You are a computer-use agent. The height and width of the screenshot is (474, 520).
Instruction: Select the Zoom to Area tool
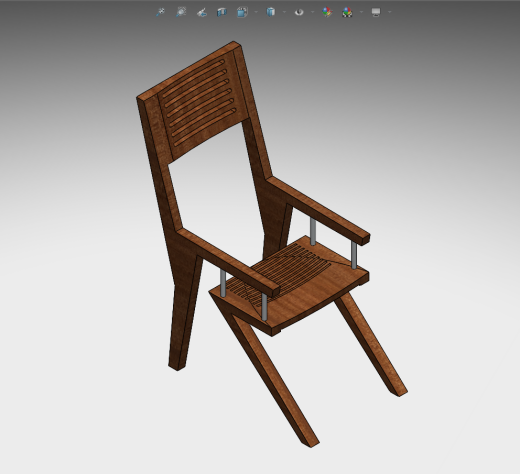point(181,12)
